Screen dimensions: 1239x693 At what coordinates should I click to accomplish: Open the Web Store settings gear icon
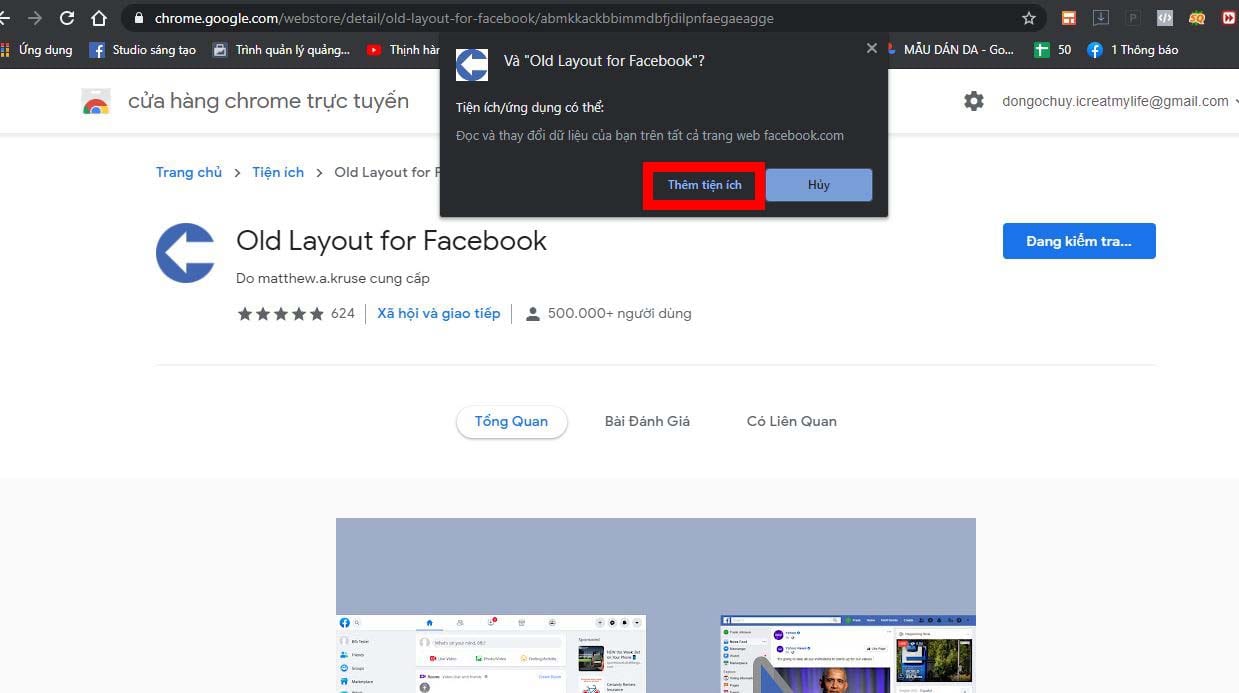point(974,100)
